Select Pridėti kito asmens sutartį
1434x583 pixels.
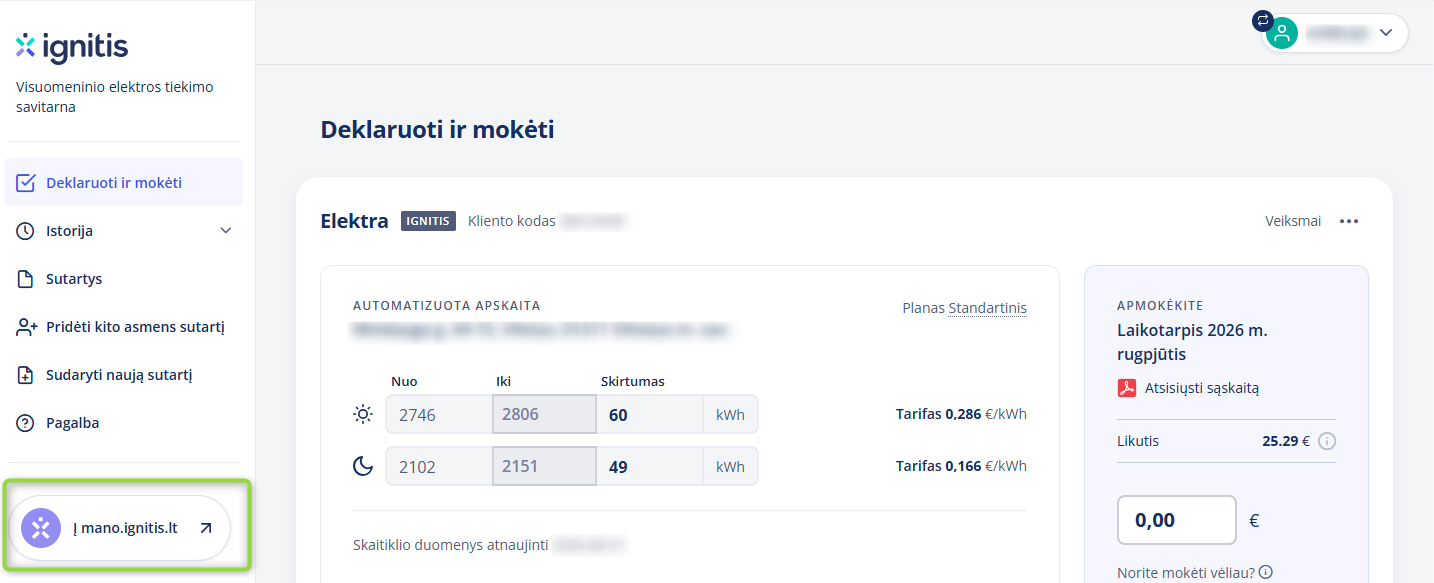pyautogui.click(x=124, y=327)
